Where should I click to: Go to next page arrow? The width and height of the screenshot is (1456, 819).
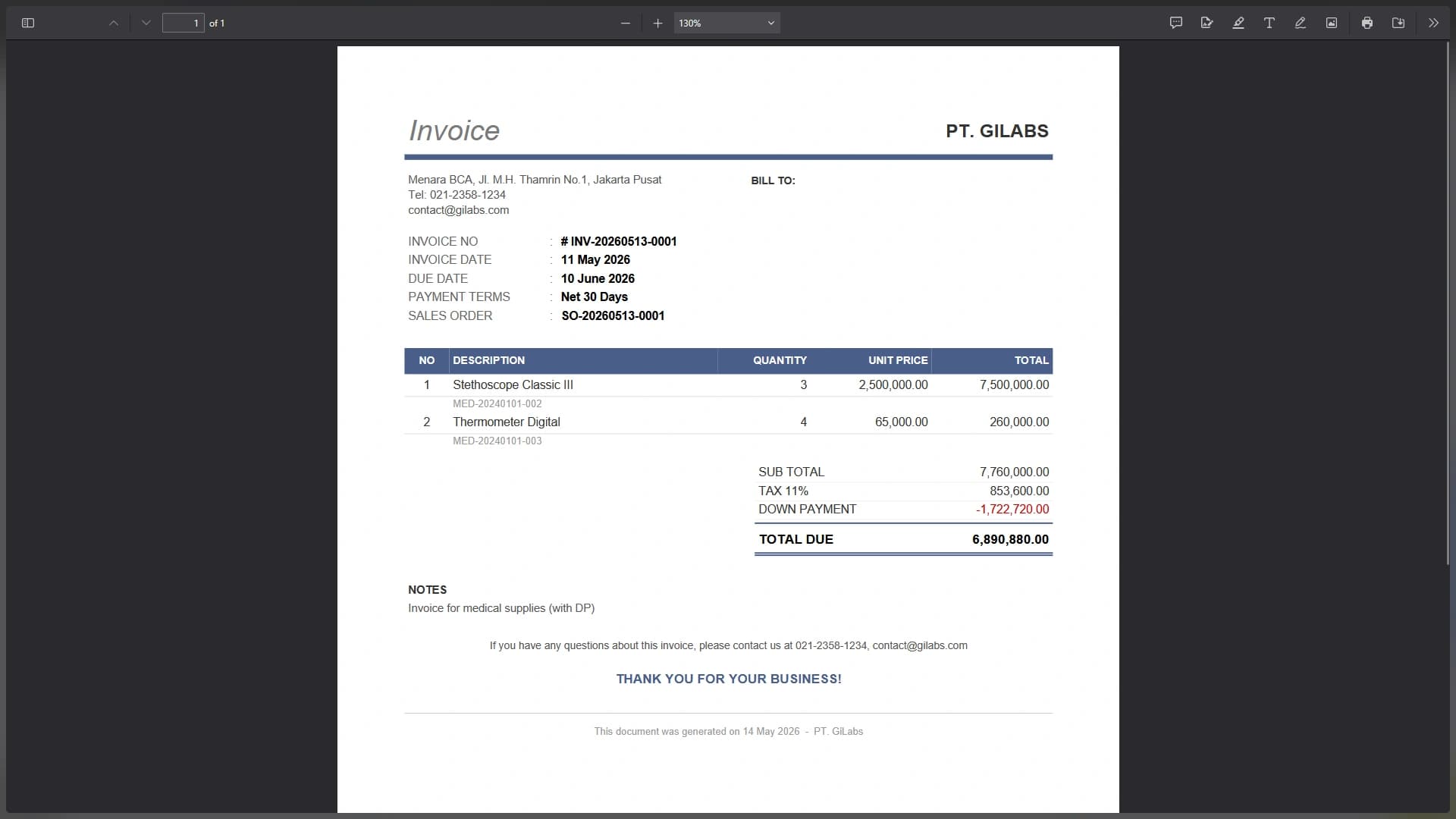pos(146,23)
